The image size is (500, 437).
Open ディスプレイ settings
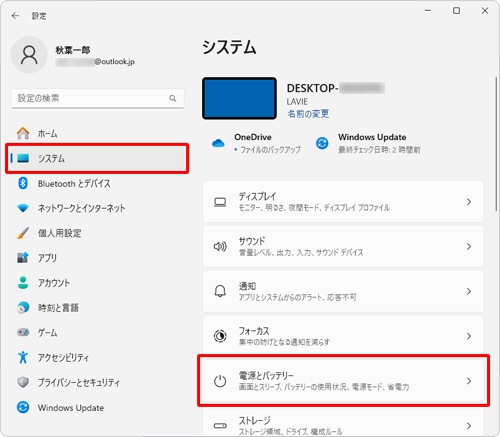(343, 202)
